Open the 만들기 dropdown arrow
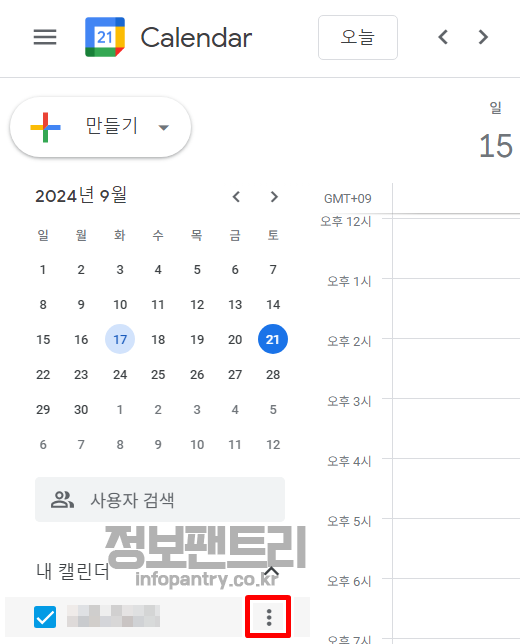Viewport: 520px width, 644px height. (x=163, y=127)
